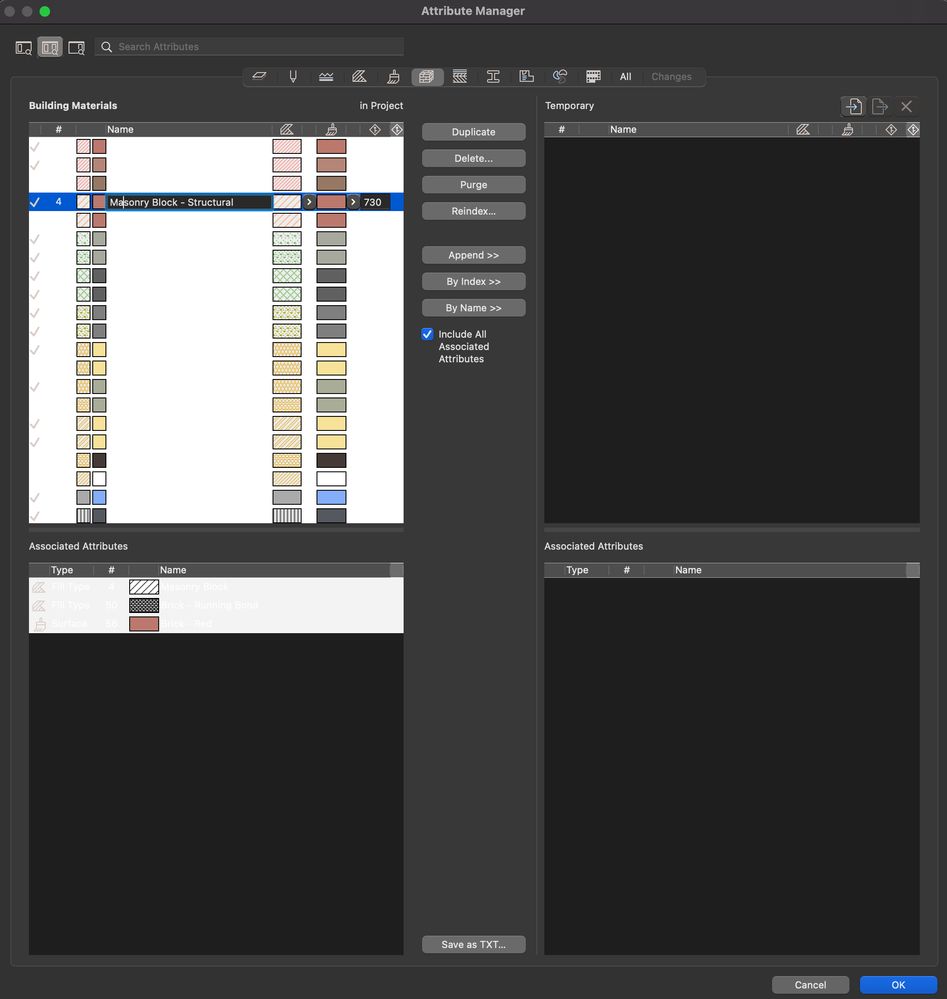Click the import attributes file icon
The width and height of the screenshot is (947, 999).
tap(853, 106)
